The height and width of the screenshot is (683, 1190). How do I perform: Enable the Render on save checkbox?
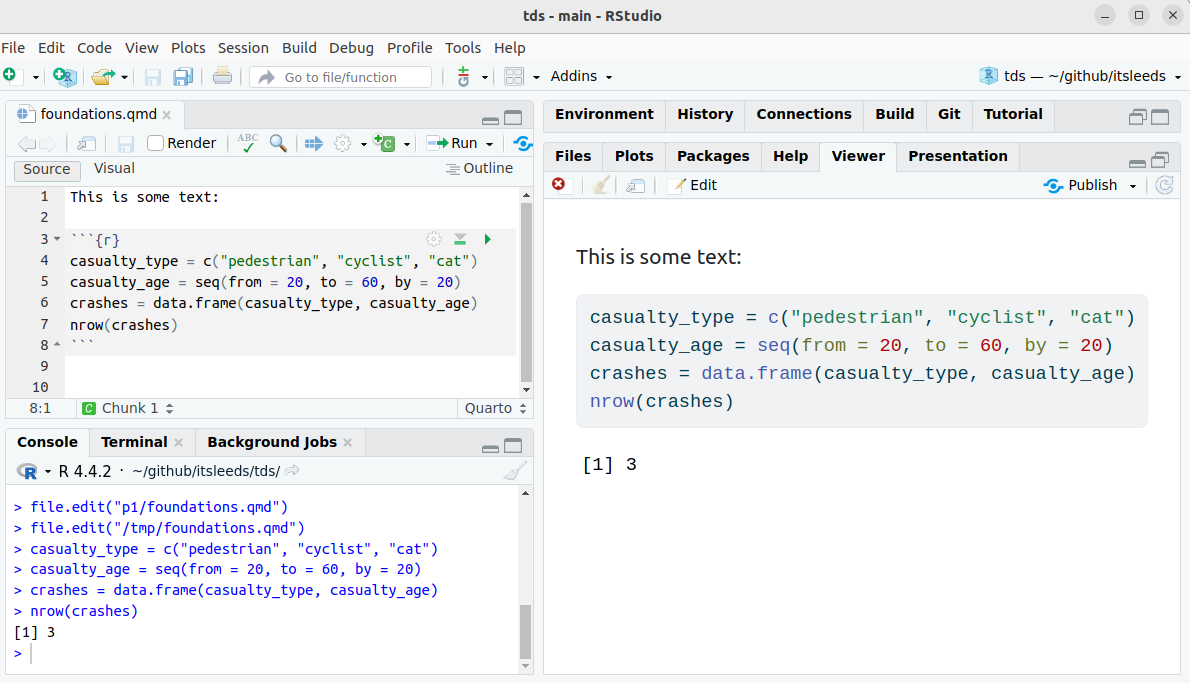pos(156,143)
